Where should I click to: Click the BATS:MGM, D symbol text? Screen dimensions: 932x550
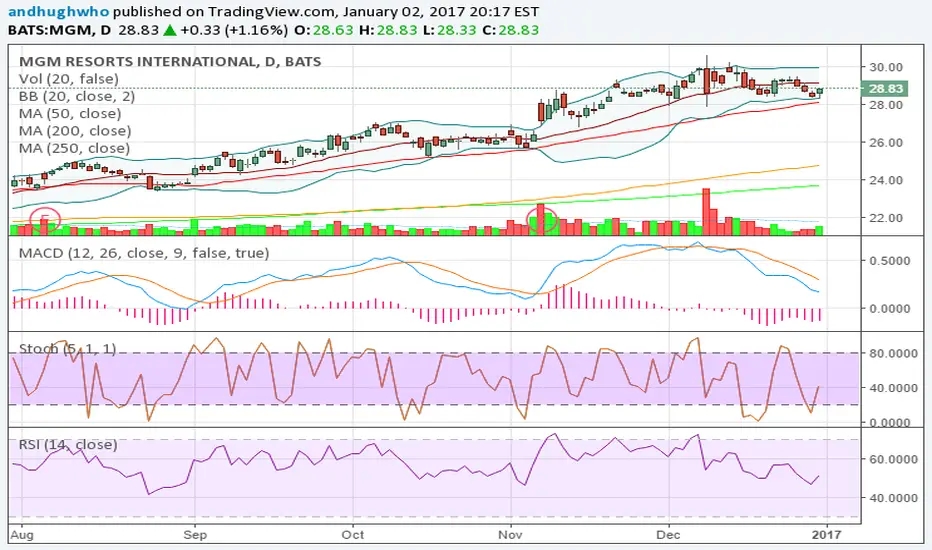[x=59, y=30]
